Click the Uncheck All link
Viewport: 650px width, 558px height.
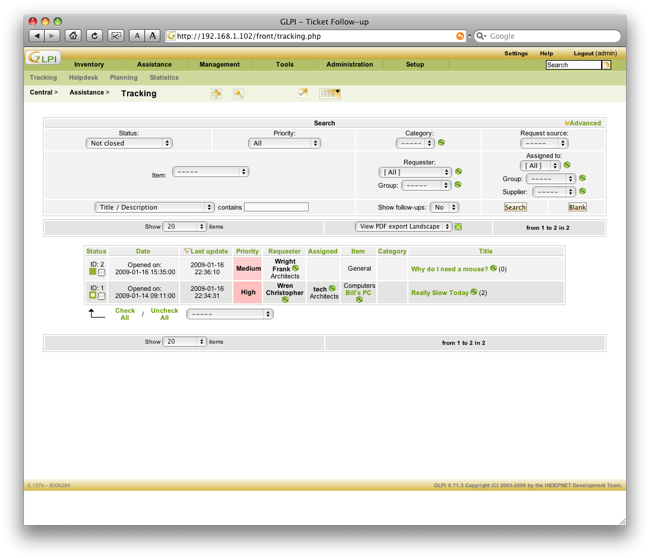coord(164,314)
